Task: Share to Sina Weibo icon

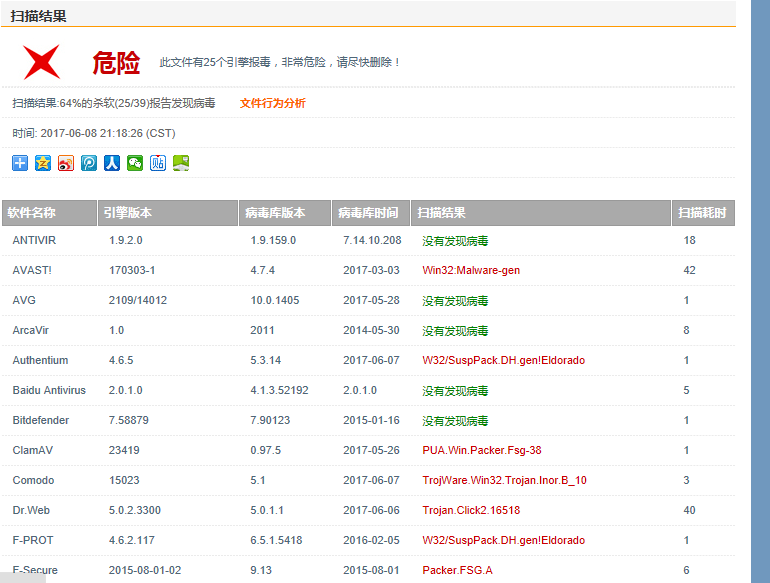Action: 66,163
